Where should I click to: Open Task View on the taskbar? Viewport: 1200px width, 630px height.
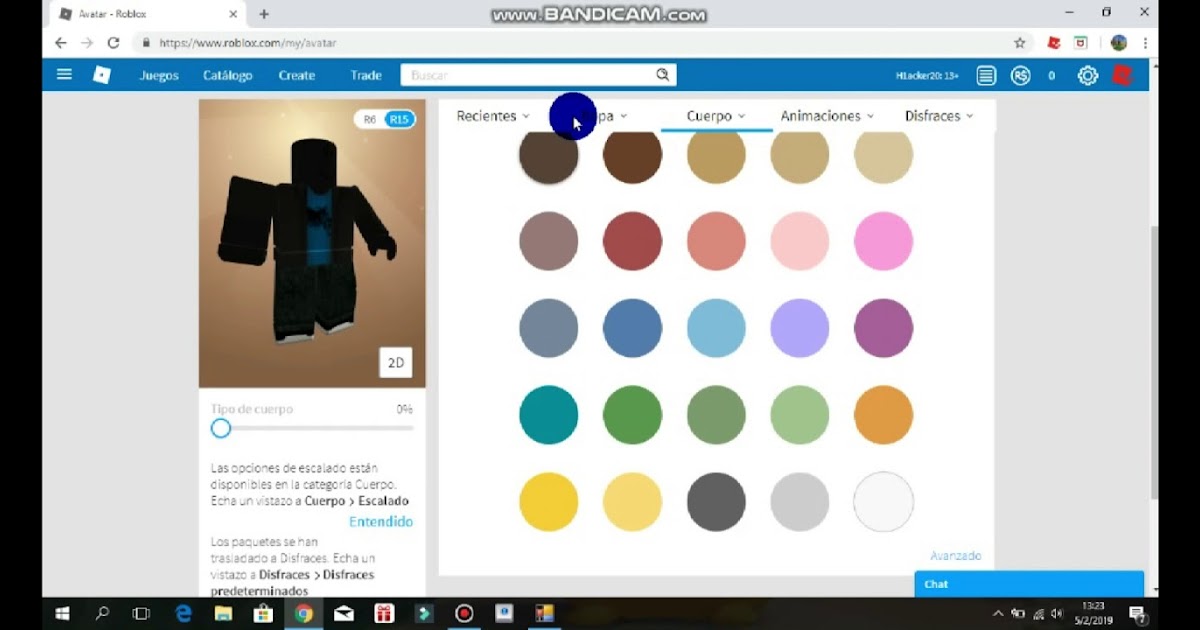141,613
